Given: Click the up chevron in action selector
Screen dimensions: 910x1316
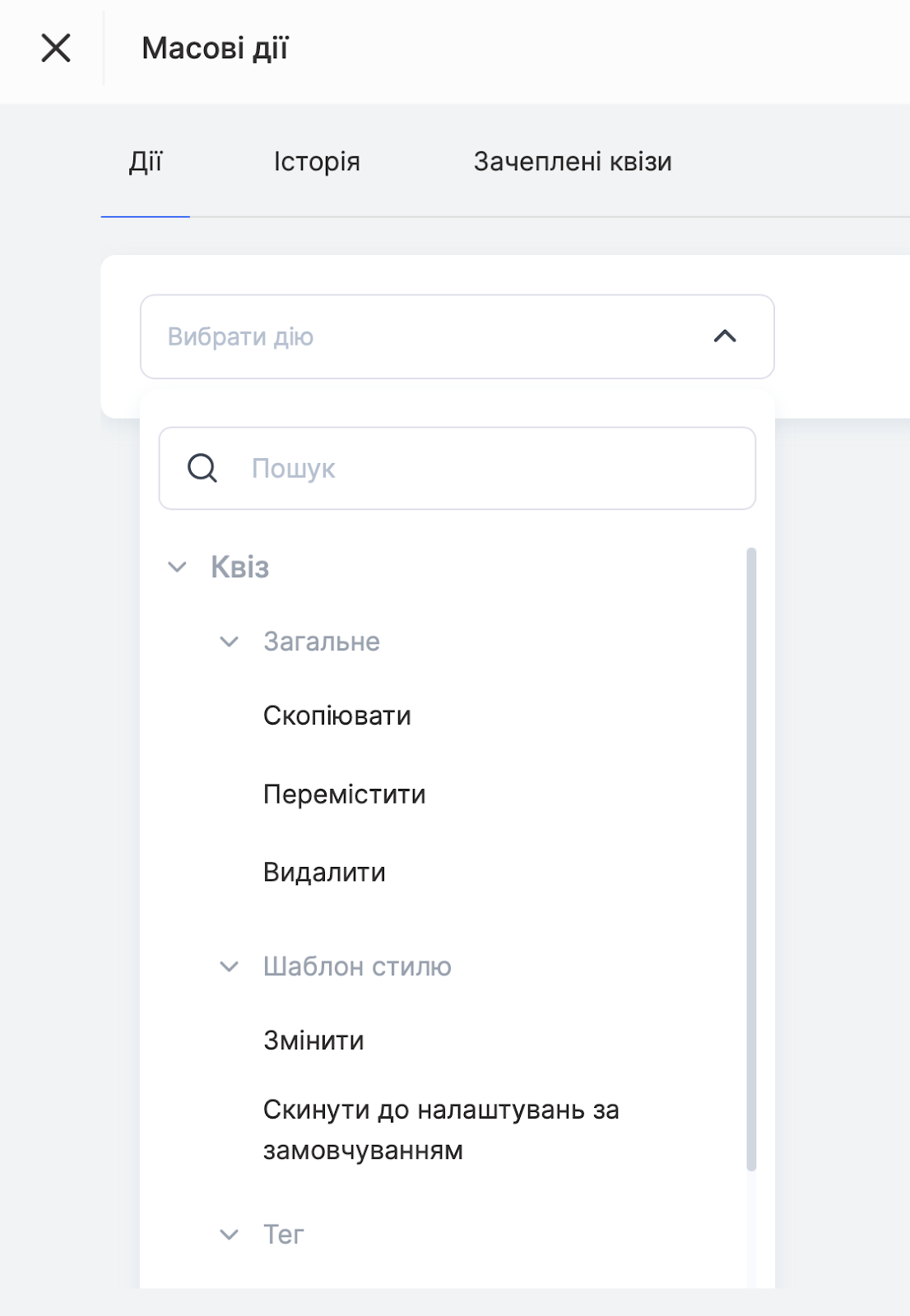Looking at the screenshot, I should pos(724,336).
